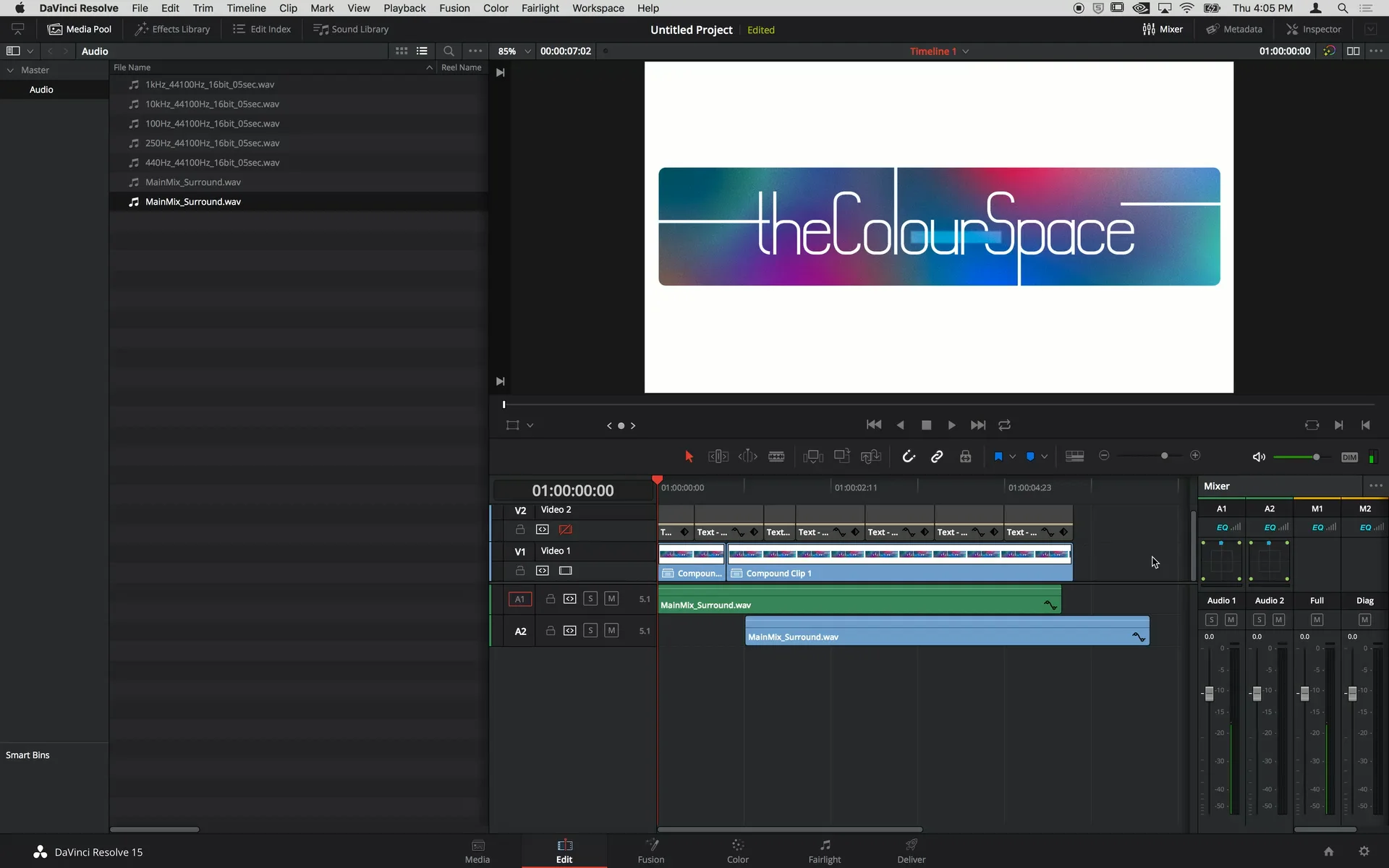Open the Playback menu

404,8
